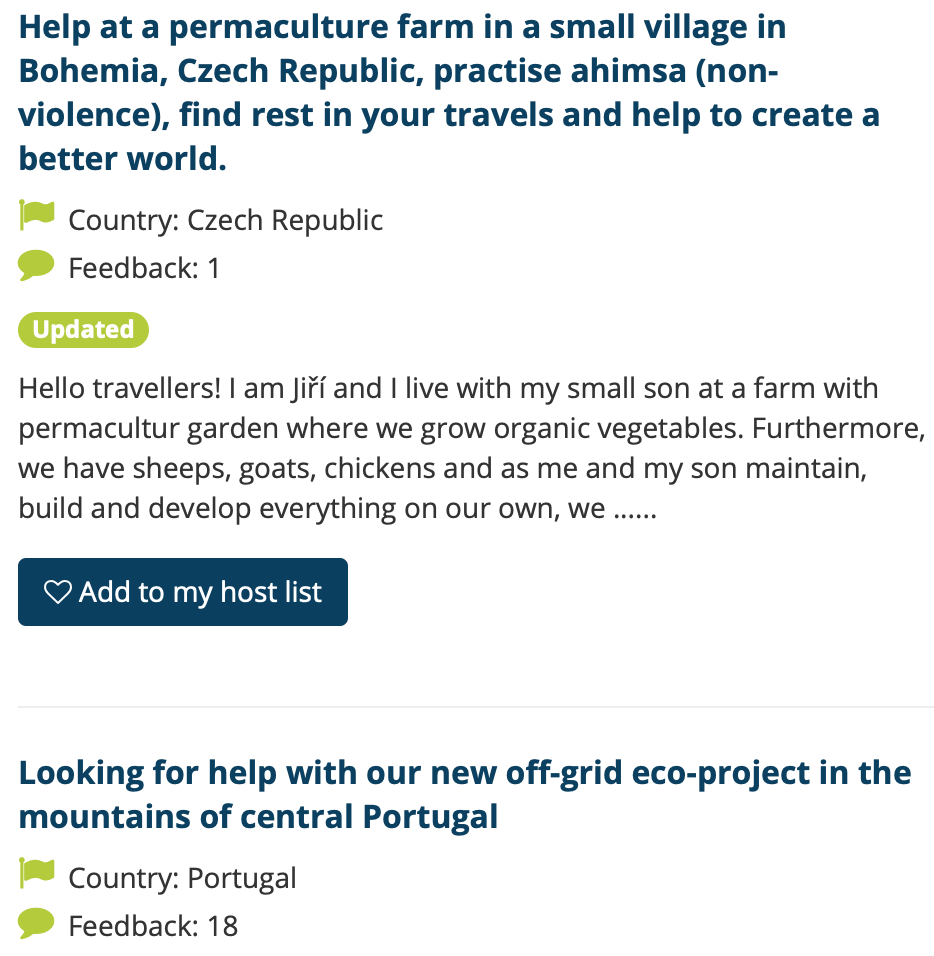Viewport: 934px width, 956px height.
Task: Click the flag icon beside Portugal
Action: pyautogui.click(x=37, y=875)
